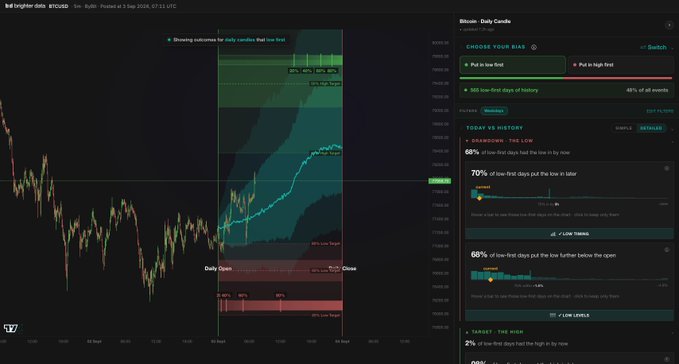Switch to Detailed view

point(651,128)
